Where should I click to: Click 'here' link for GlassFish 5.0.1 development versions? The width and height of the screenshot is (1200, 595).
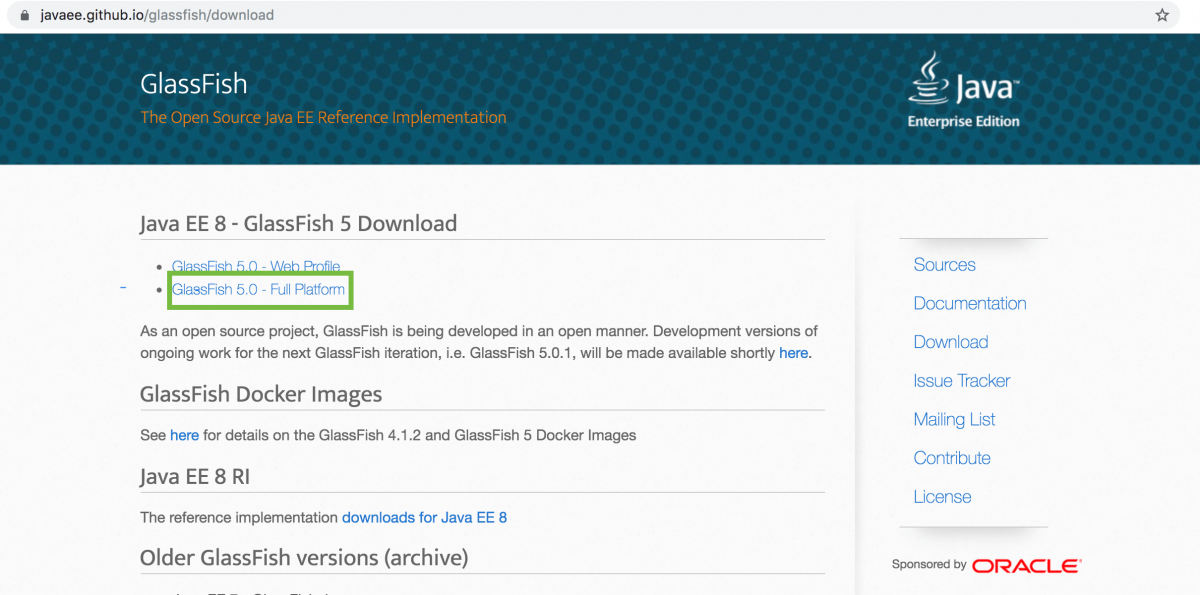point(793,352)
